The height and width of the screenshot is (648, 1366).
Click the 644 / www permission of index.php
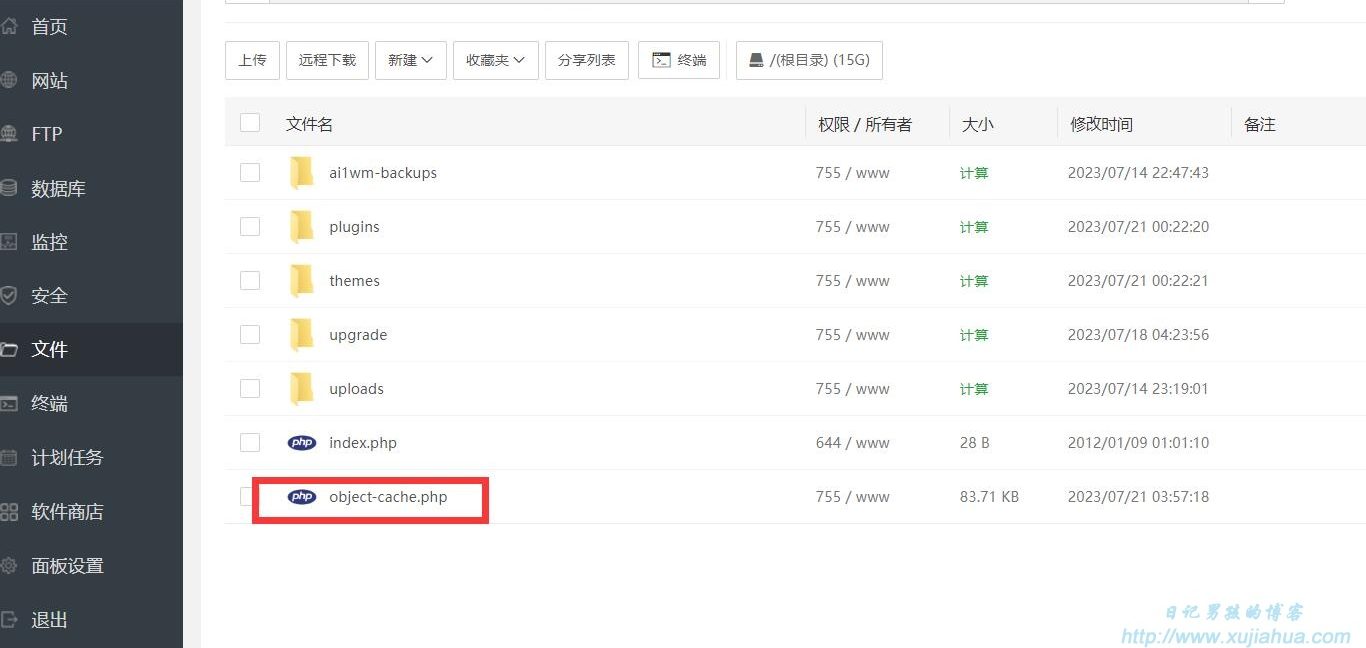(x=852, y=443)
